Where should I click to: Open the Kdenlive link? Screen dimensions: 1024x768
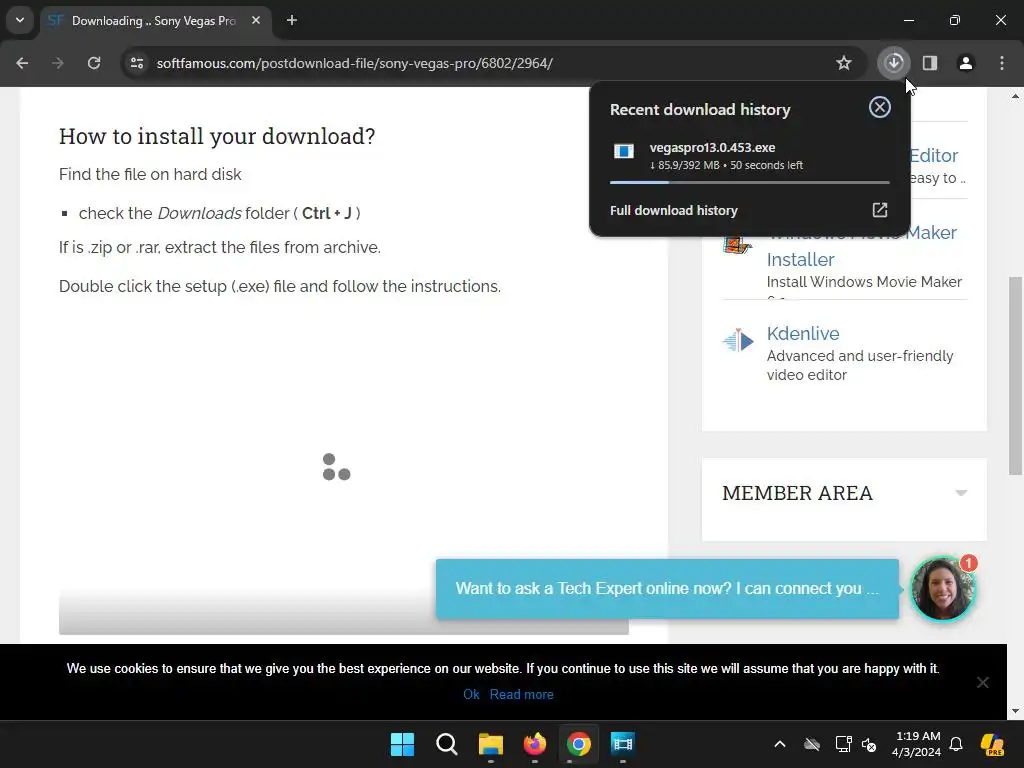point(803,333)
